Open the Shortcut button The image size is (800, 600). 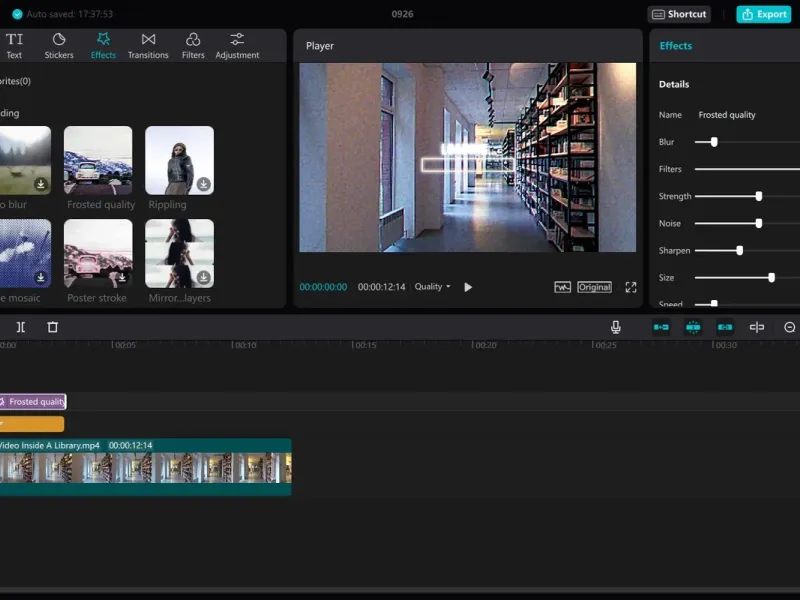click(x=678, y=14)
